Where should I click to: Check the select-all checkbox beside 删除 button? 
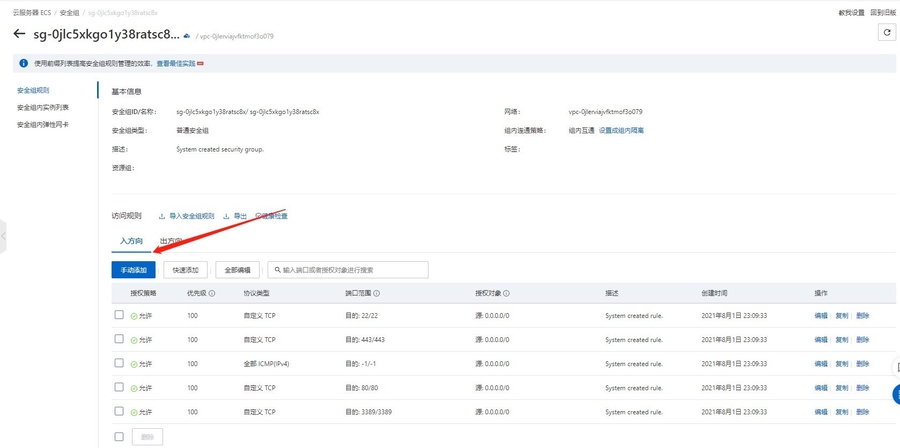(119, 437)
